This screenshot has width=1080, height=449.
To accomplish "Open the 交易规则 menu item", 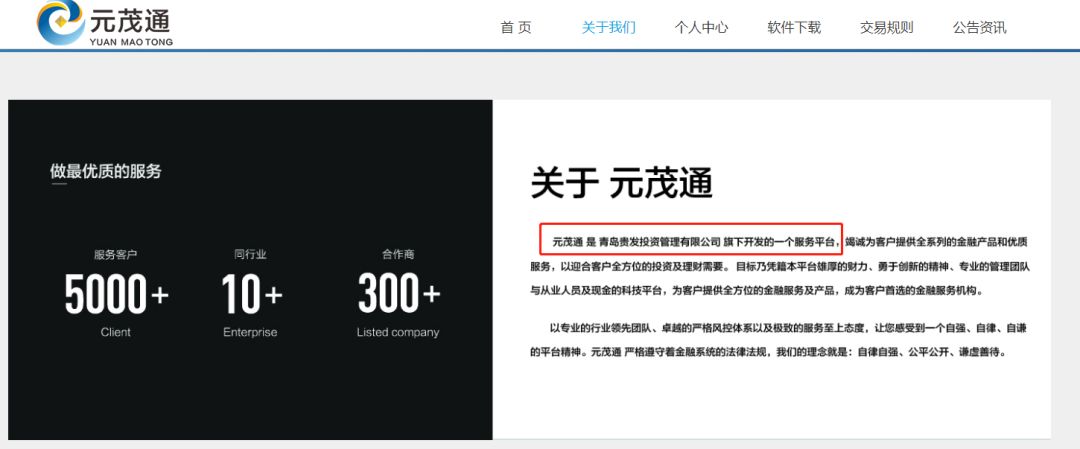I will coord(886,28).
